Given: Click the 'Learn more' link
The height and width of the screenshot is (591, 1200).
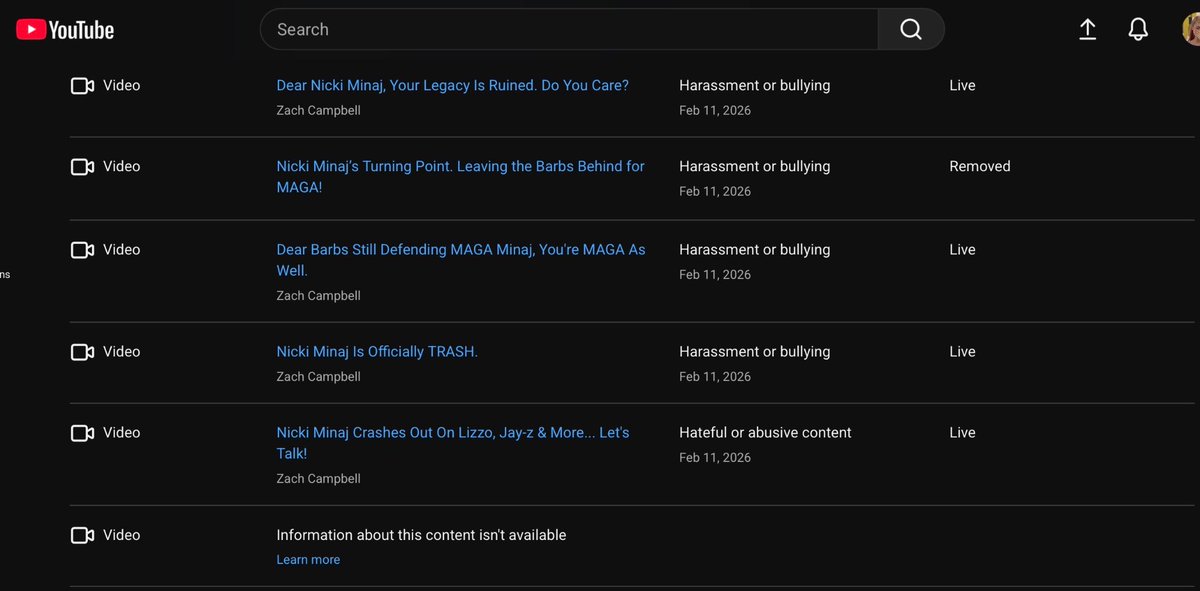Looking at the screenshot, I should 308,559.
